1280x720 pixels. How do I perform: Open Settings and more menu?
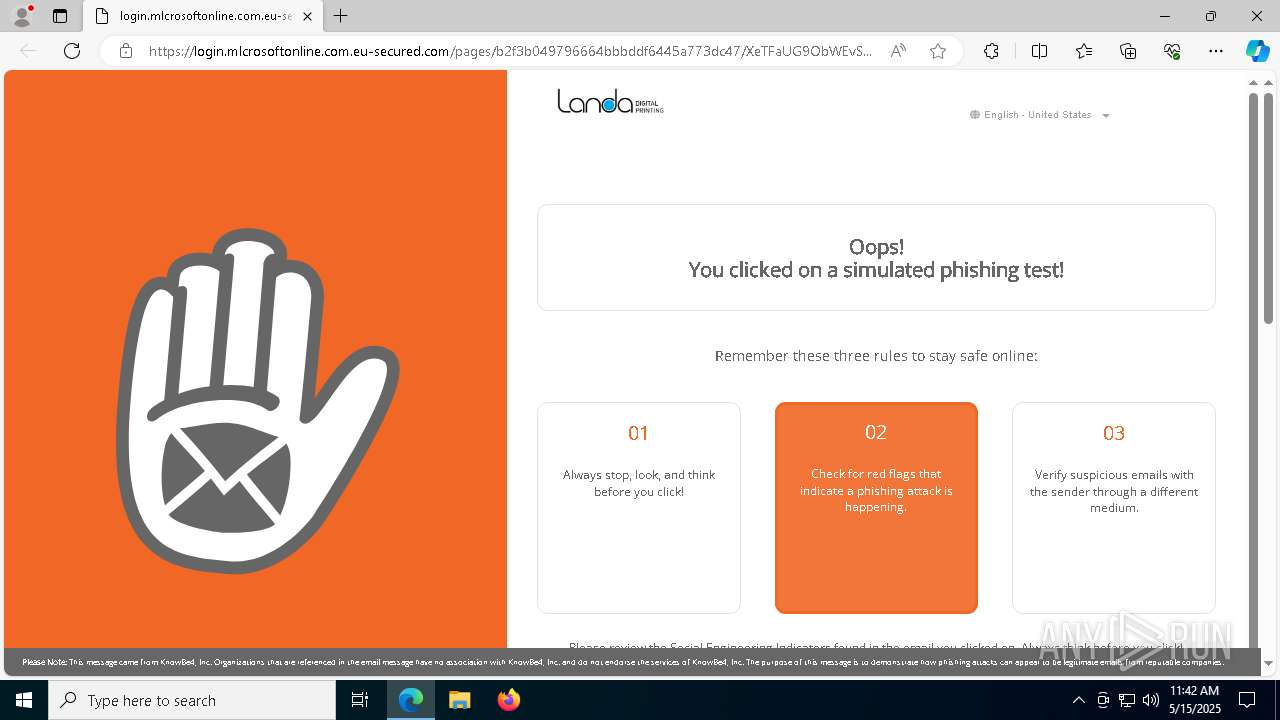click(1216, 51)
